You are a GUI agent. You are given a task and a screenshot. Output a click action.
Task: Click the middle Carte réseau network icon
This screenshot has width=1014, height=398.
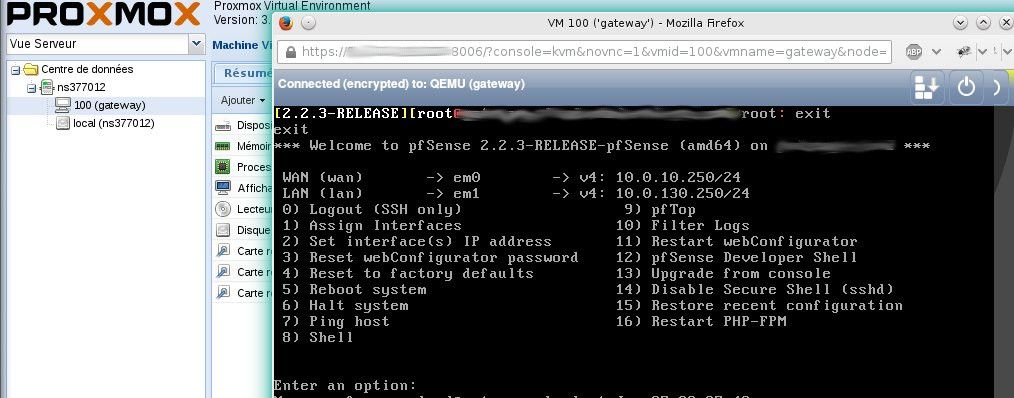[223, 271]
